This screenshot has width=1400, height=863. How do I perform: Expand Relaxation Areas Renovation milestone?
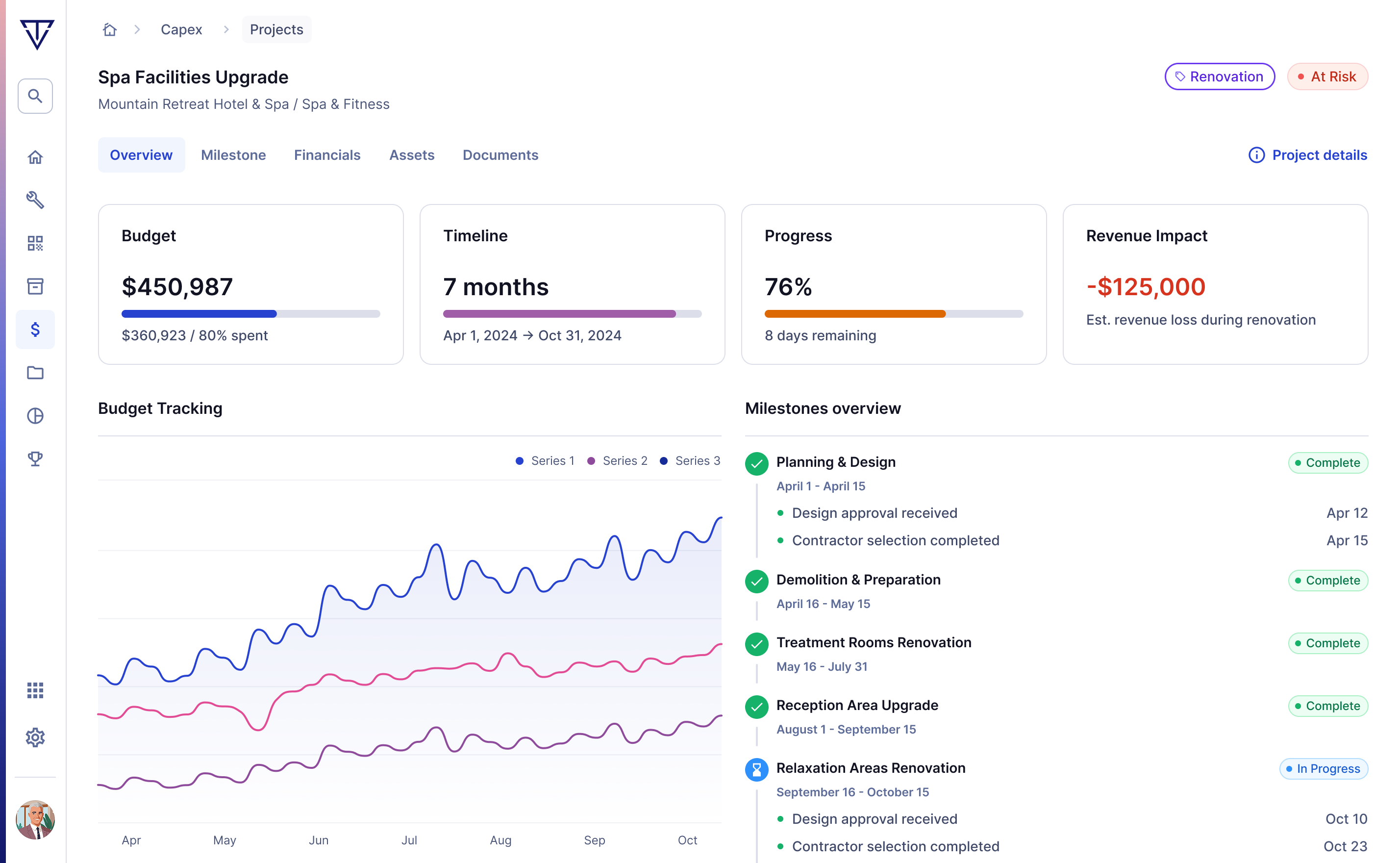tap(870, 768)
